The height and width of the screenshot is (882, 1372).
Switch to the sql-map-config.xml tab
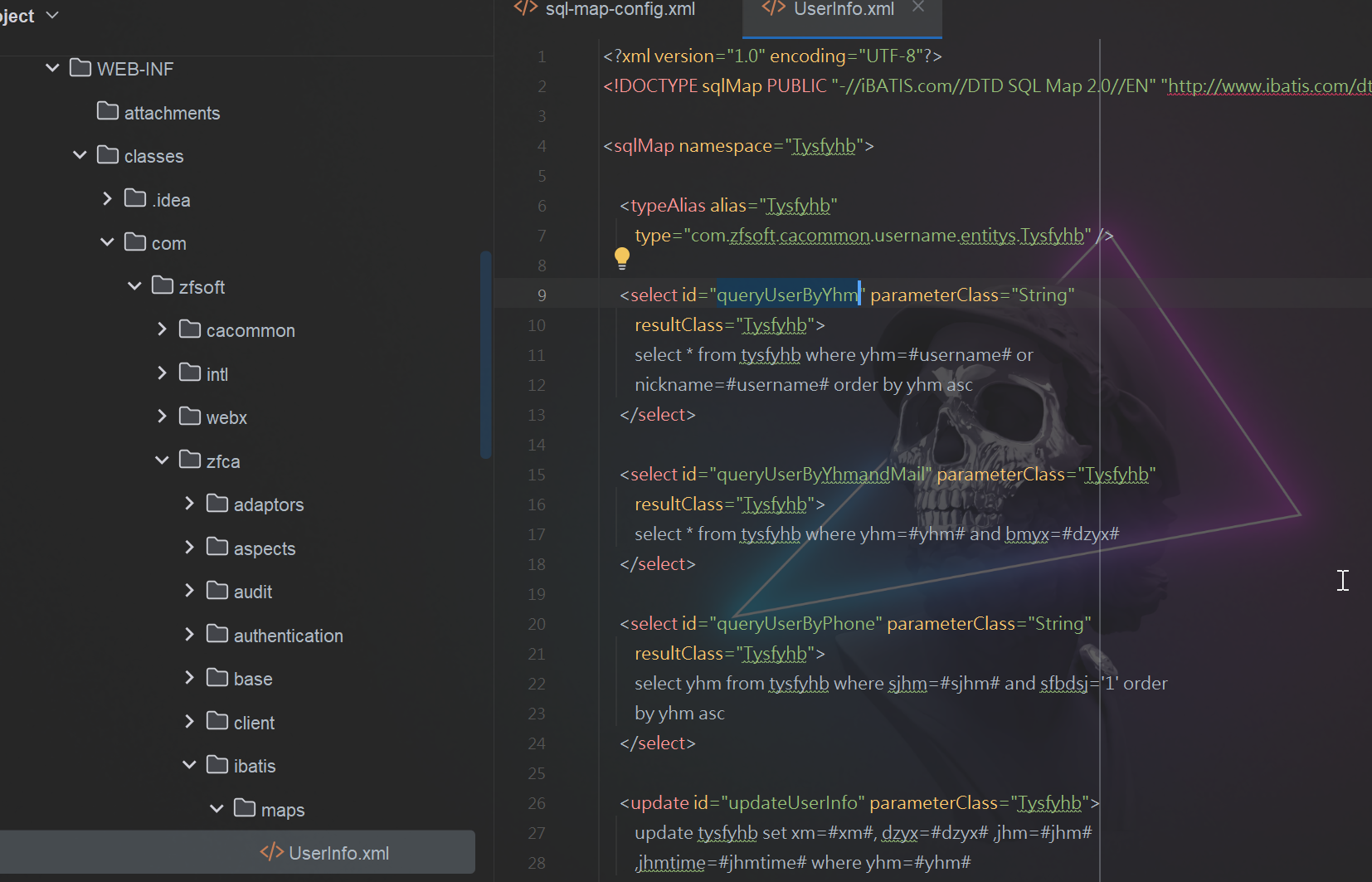[x=620, y=9]
